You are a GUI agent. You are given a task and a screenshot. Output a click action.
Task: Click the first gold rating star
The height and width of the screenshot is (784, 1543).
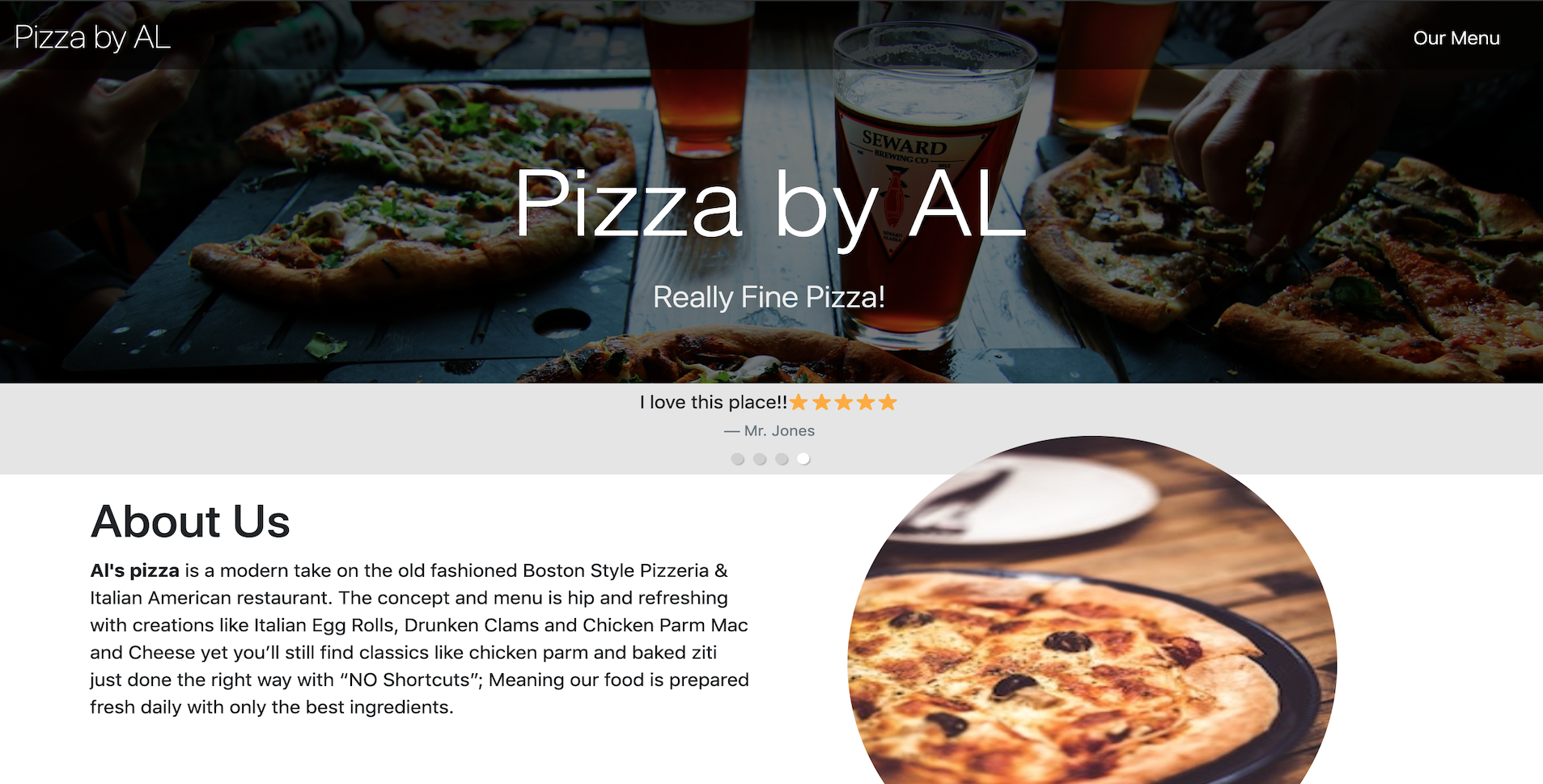(x=799, y=402)
